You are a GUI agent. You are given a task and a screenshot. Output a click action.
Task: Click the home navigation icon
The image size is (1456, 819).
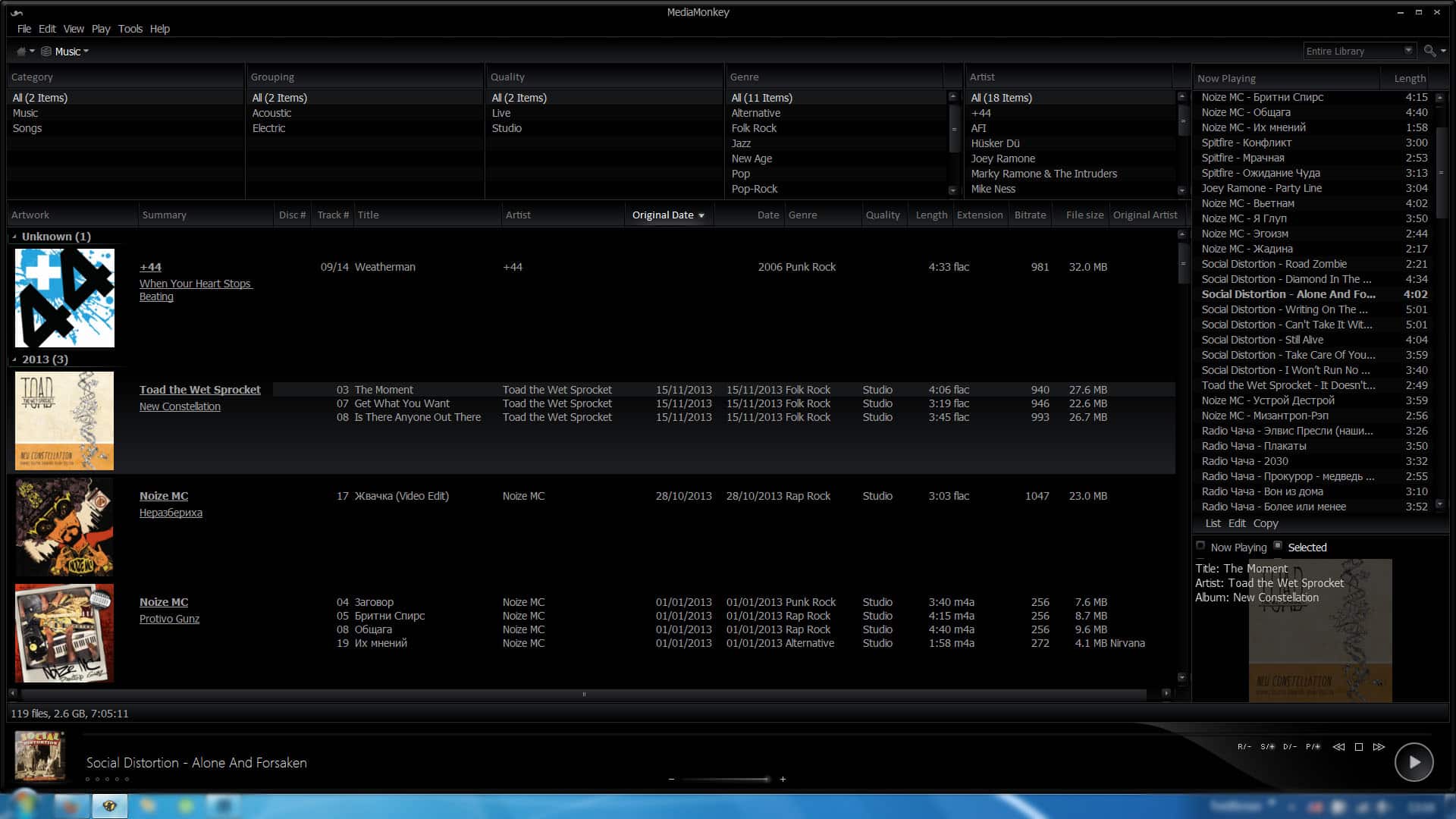tap(21, 52)
